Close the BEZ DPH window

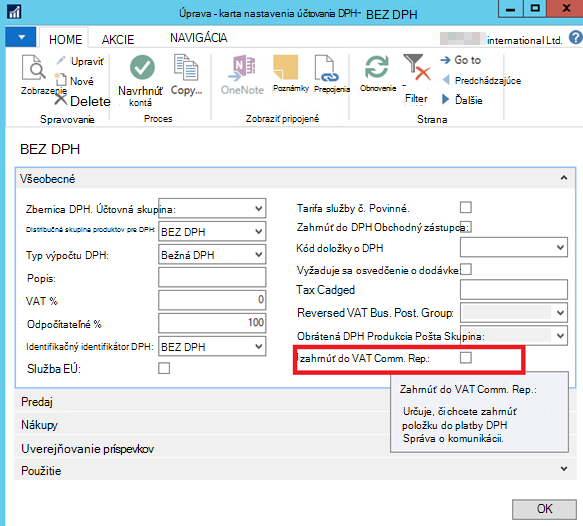[565, 9]
